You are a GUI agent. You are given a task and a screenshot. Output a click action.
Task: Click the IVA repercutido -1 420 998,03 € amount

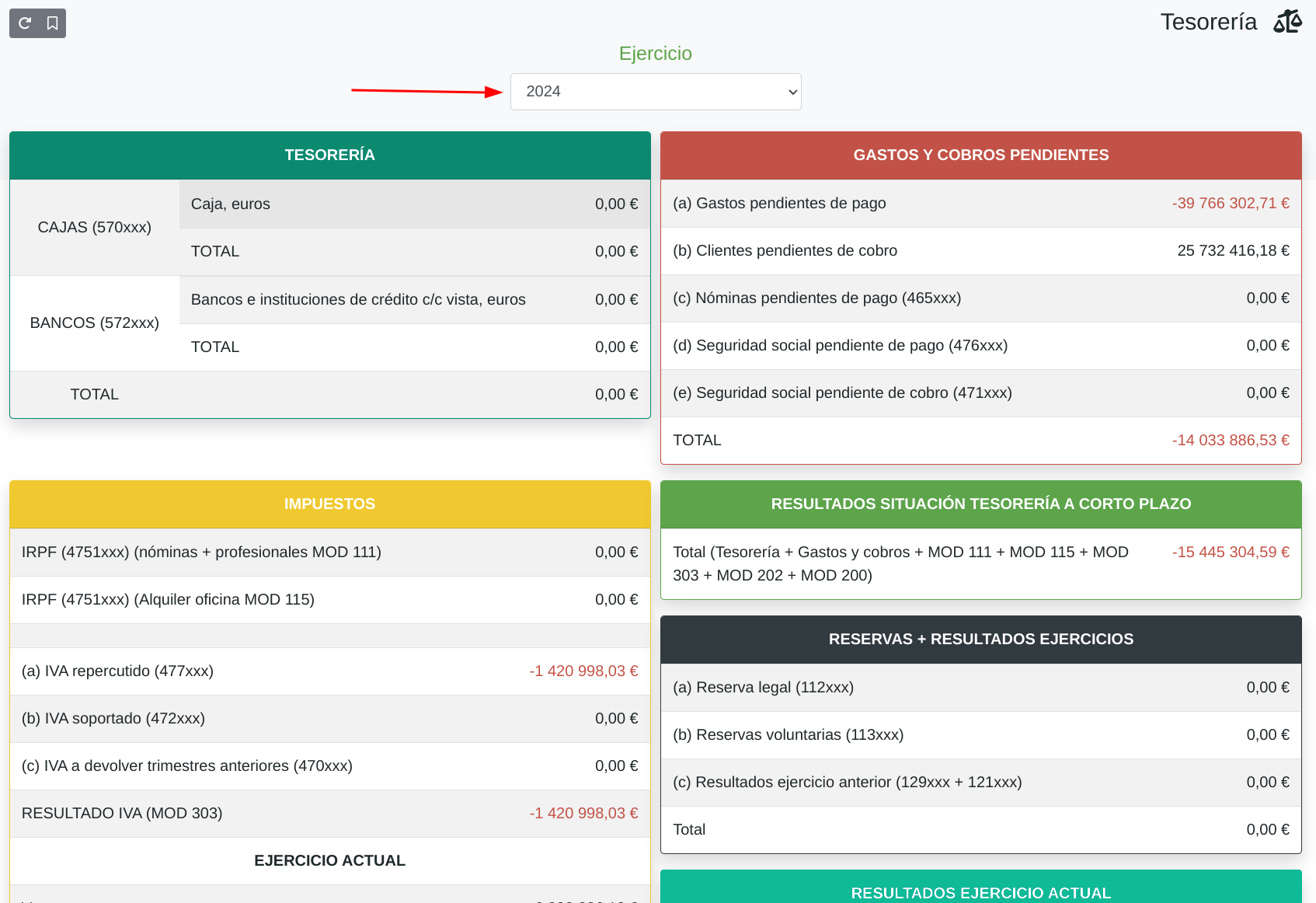pyautogui.click(x=583, y=671)
